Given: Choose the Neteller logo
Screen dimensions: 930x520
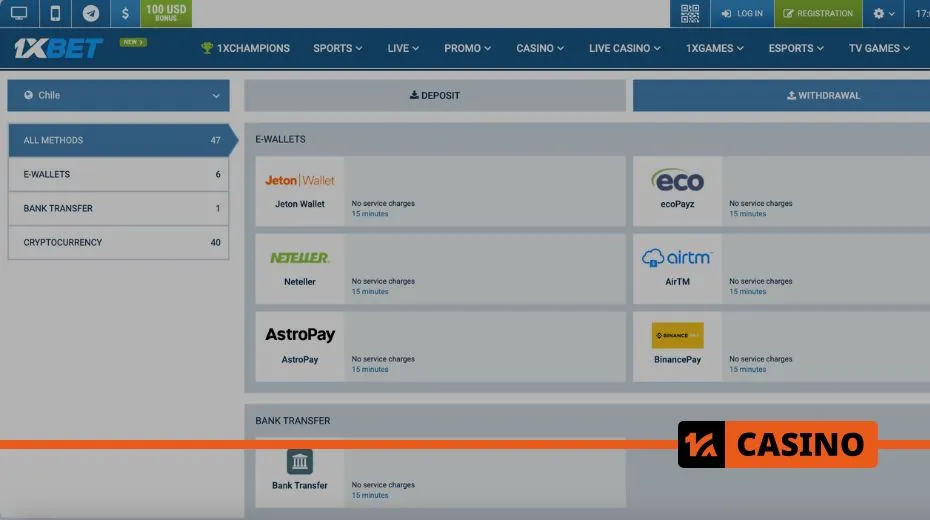Looking at the screenshot, I should pyautogui.click(x=300, y=258).
